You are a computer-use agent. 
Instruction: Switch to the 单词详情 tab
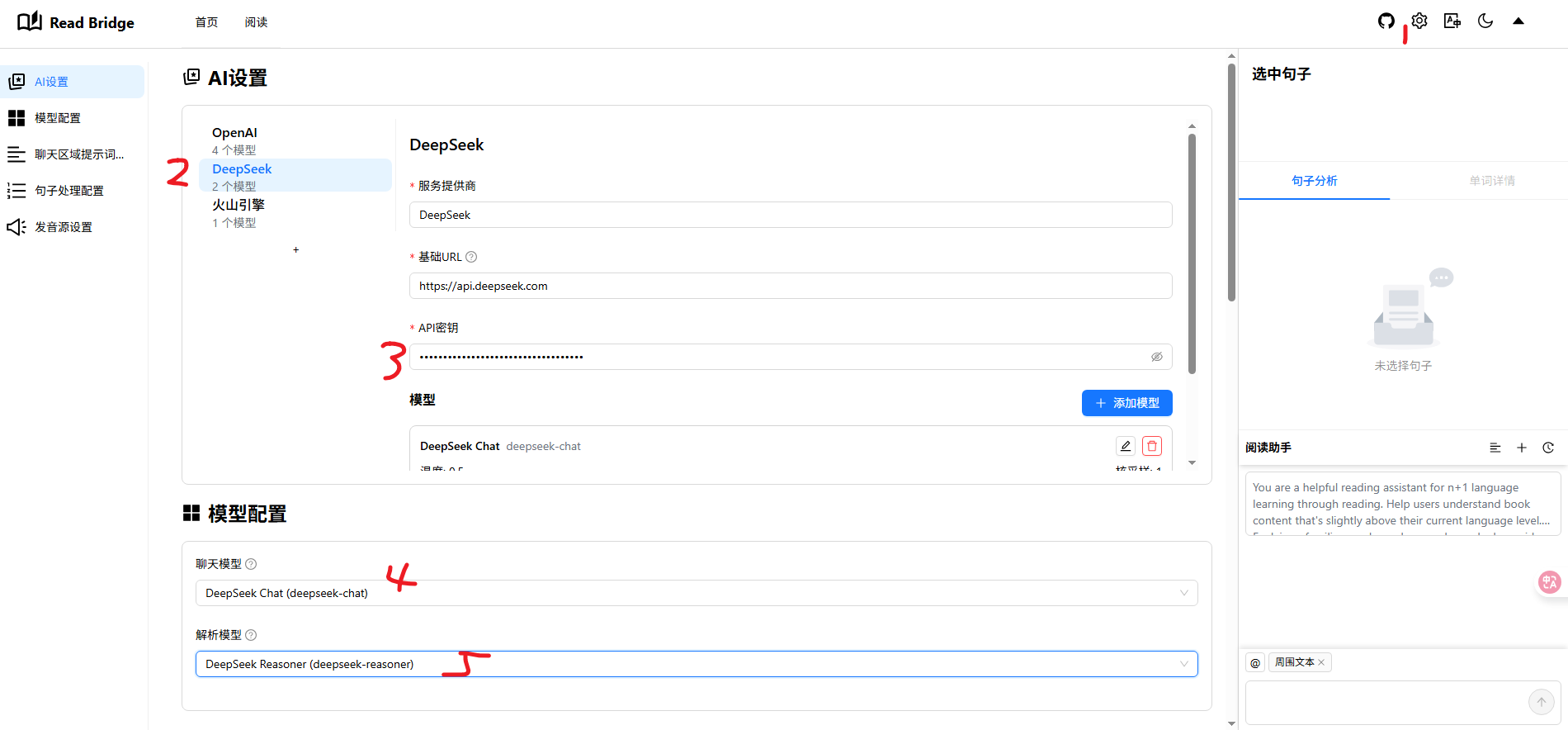1491,181
